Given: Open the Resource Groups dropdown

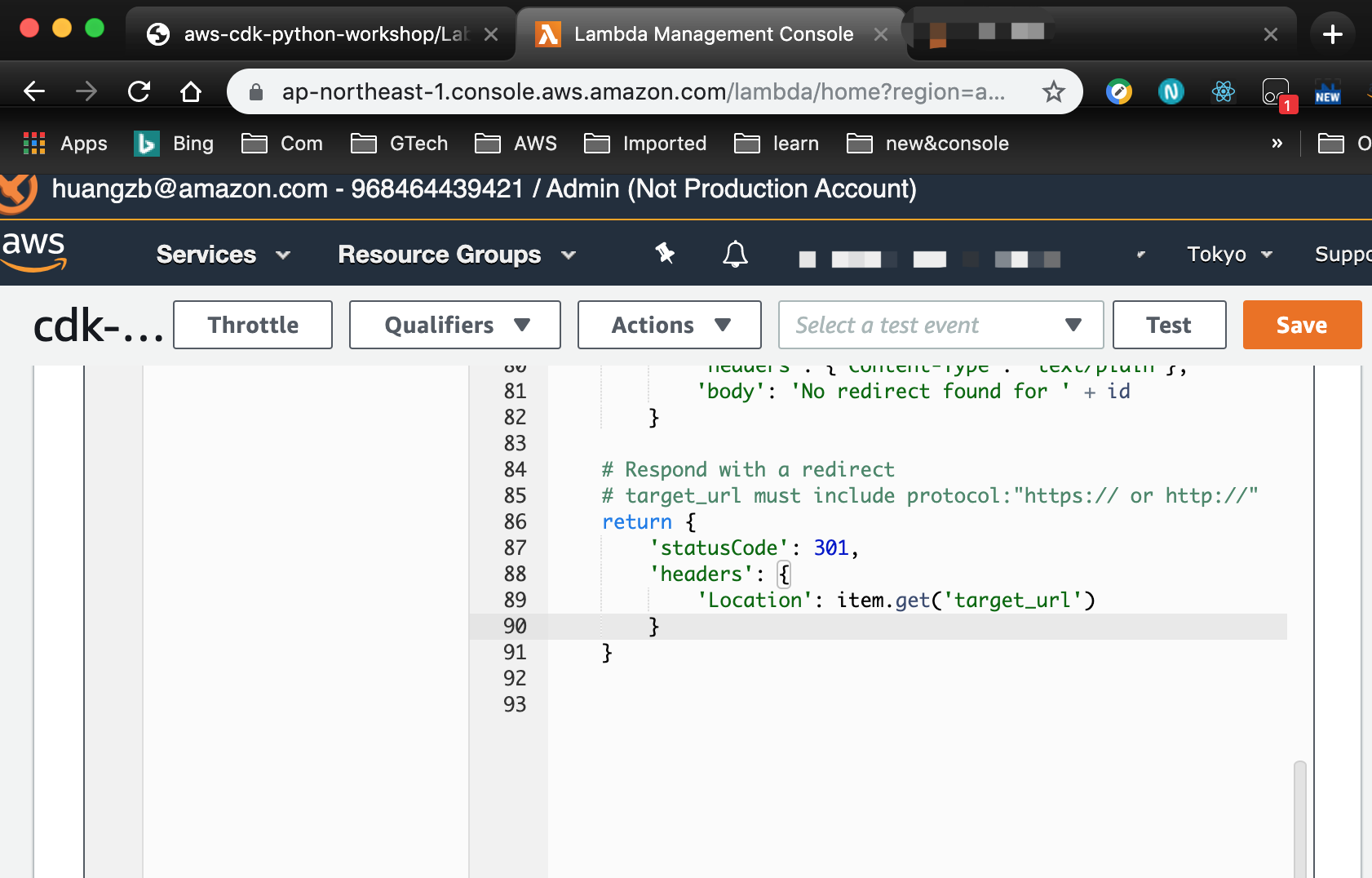Looking at the screenshot, I should [458, 255].
